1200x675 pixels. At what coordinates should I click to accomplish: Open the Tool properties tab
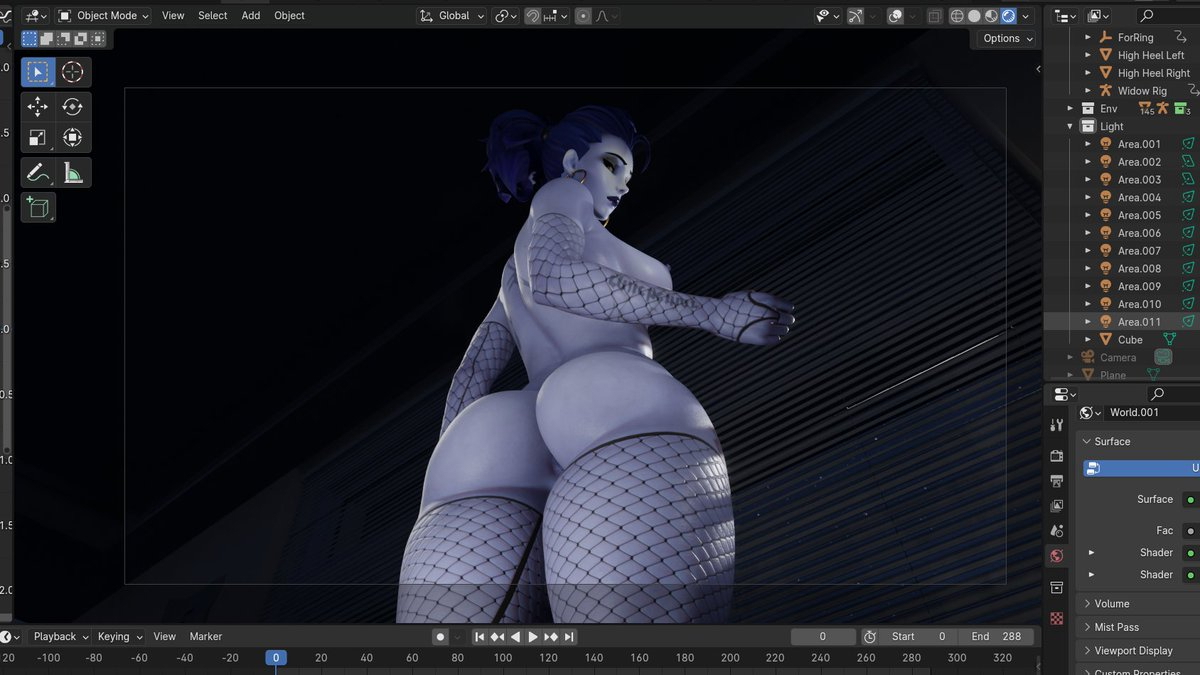1057,425
